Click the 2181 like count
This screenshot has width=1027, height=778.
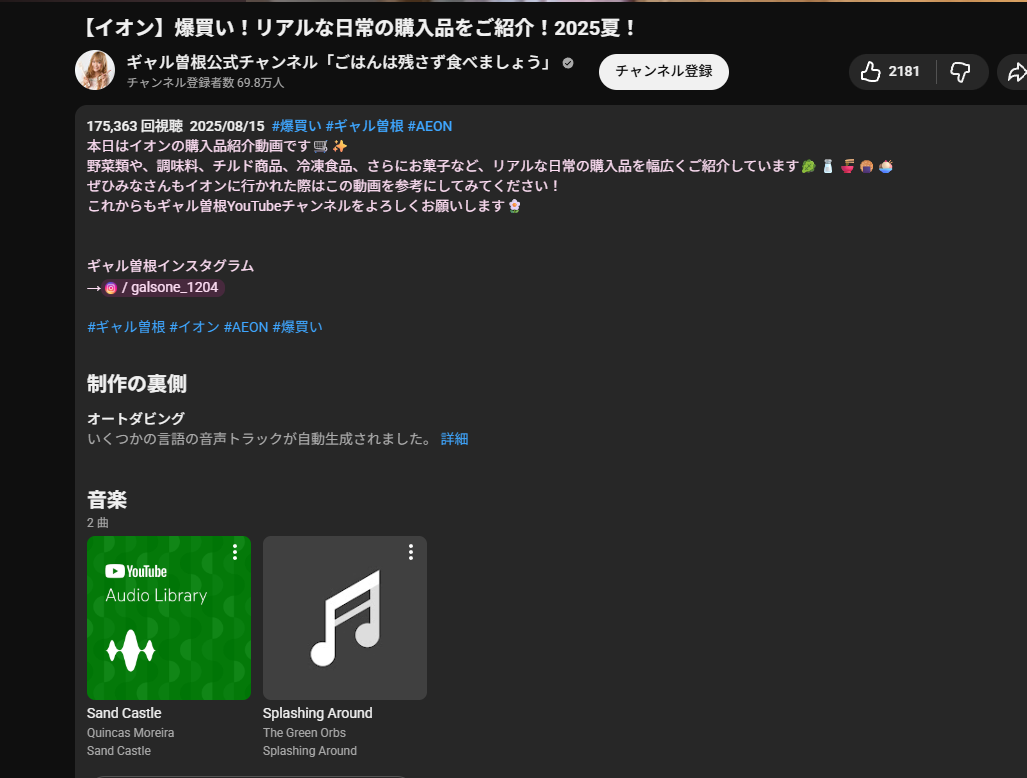pos(904,71)
